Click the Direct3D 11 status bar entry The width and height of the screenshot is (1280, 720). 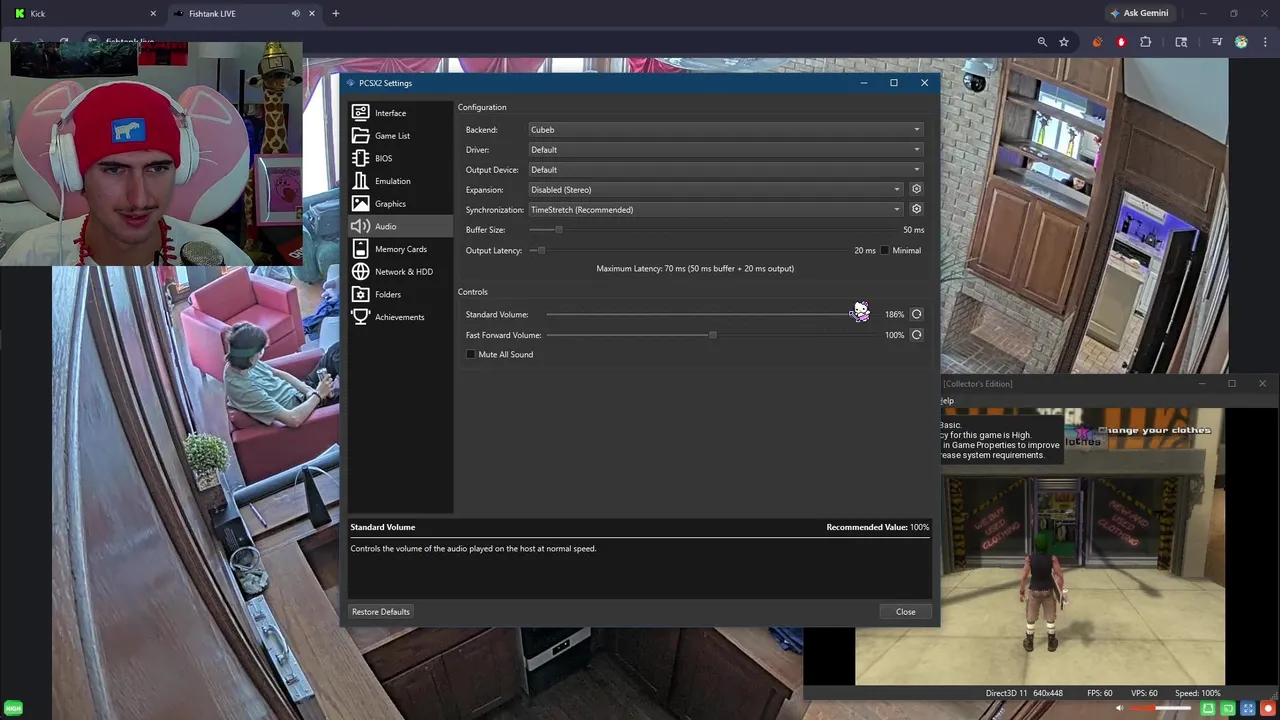click(1006, 693)
